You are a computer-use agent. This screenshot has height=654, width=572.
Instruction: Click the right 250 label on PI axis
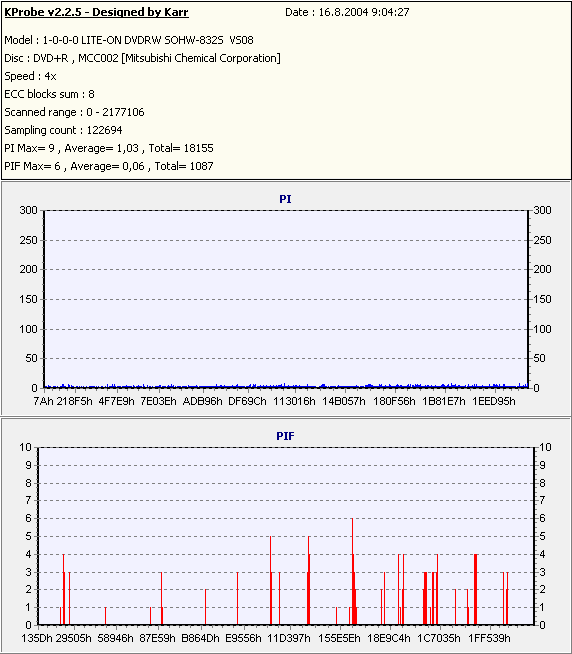pyautogui.click(x=542, y=240)
